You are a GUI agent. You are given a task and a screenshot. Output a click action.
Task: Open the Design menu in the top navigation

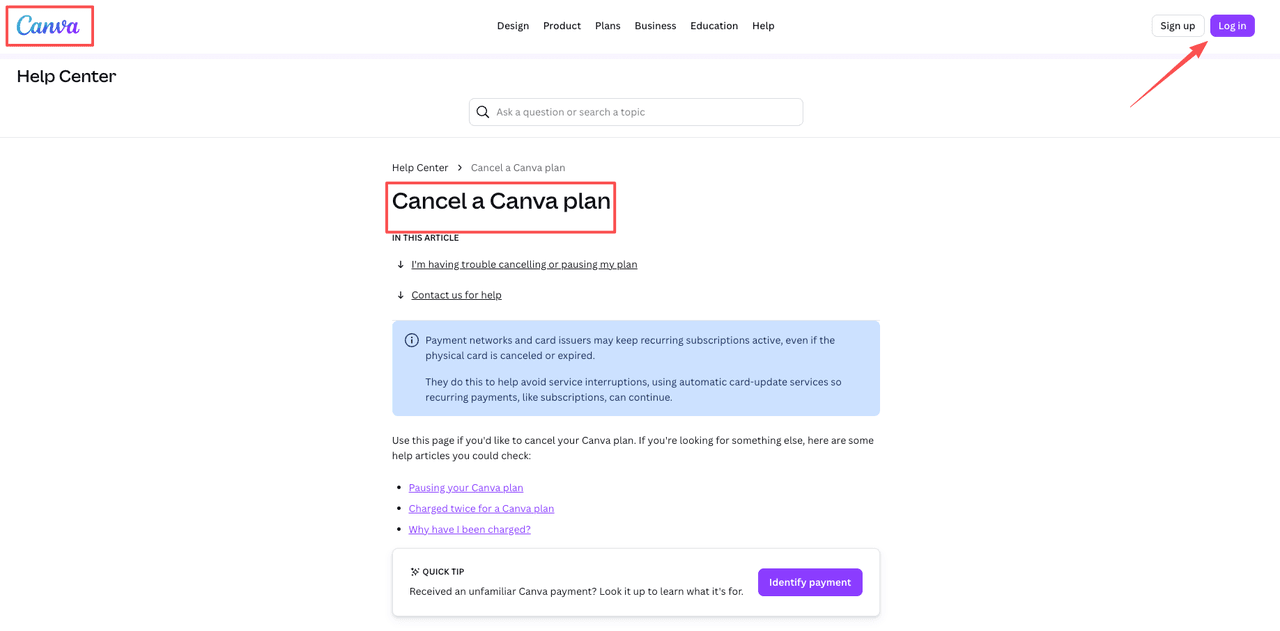tap(513, 25)
